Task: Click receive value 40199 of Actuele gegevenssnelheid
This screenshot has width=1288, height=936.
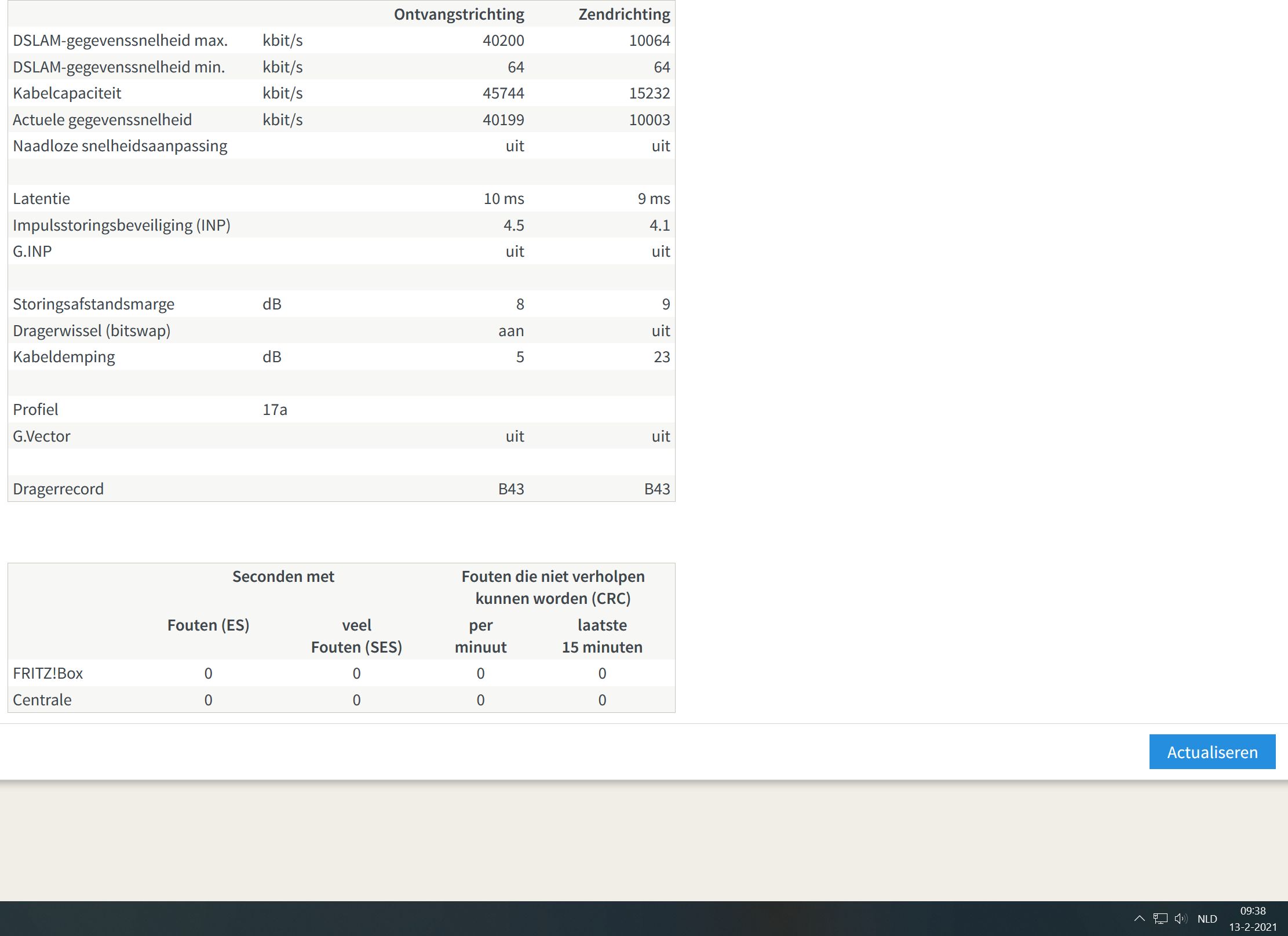Action: tap(503, 120)
